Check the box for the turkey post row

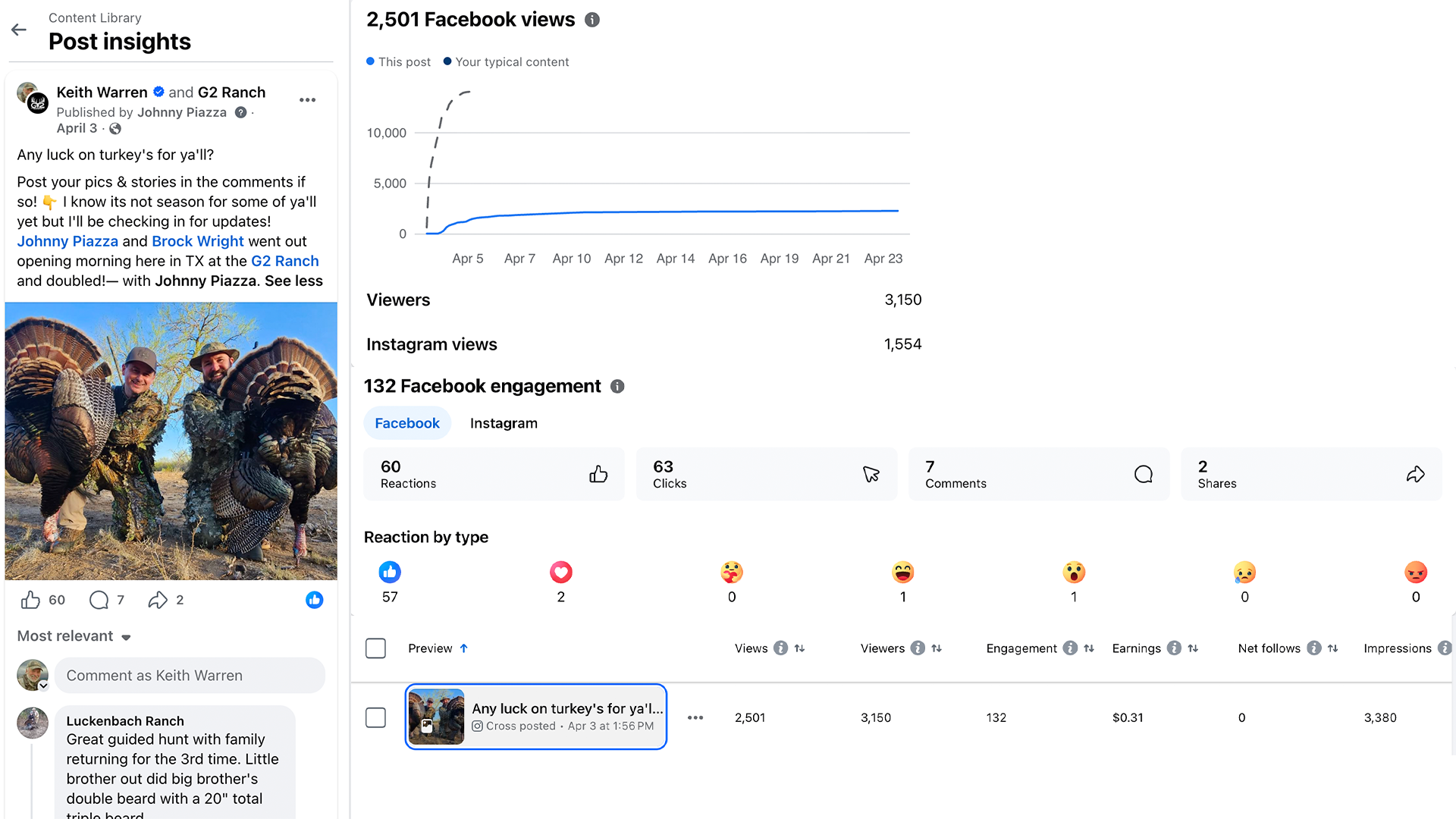375,717
